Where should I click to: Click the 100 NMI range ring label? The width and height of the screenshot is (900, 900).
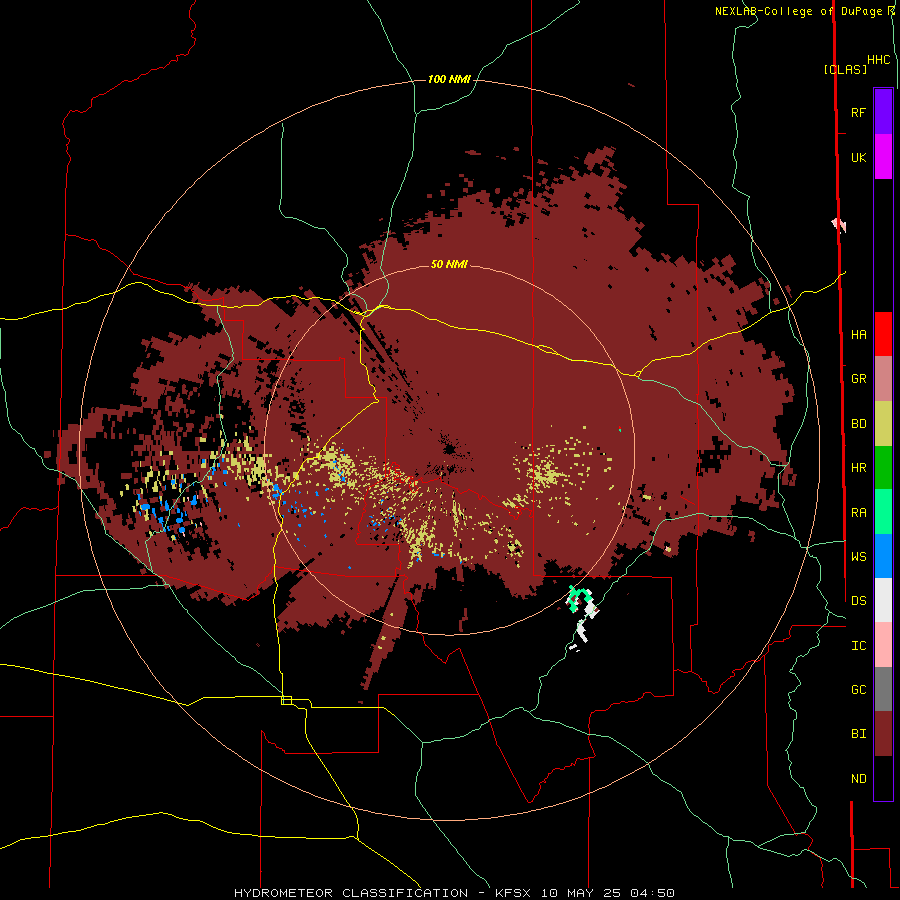[x=449, y=79]
